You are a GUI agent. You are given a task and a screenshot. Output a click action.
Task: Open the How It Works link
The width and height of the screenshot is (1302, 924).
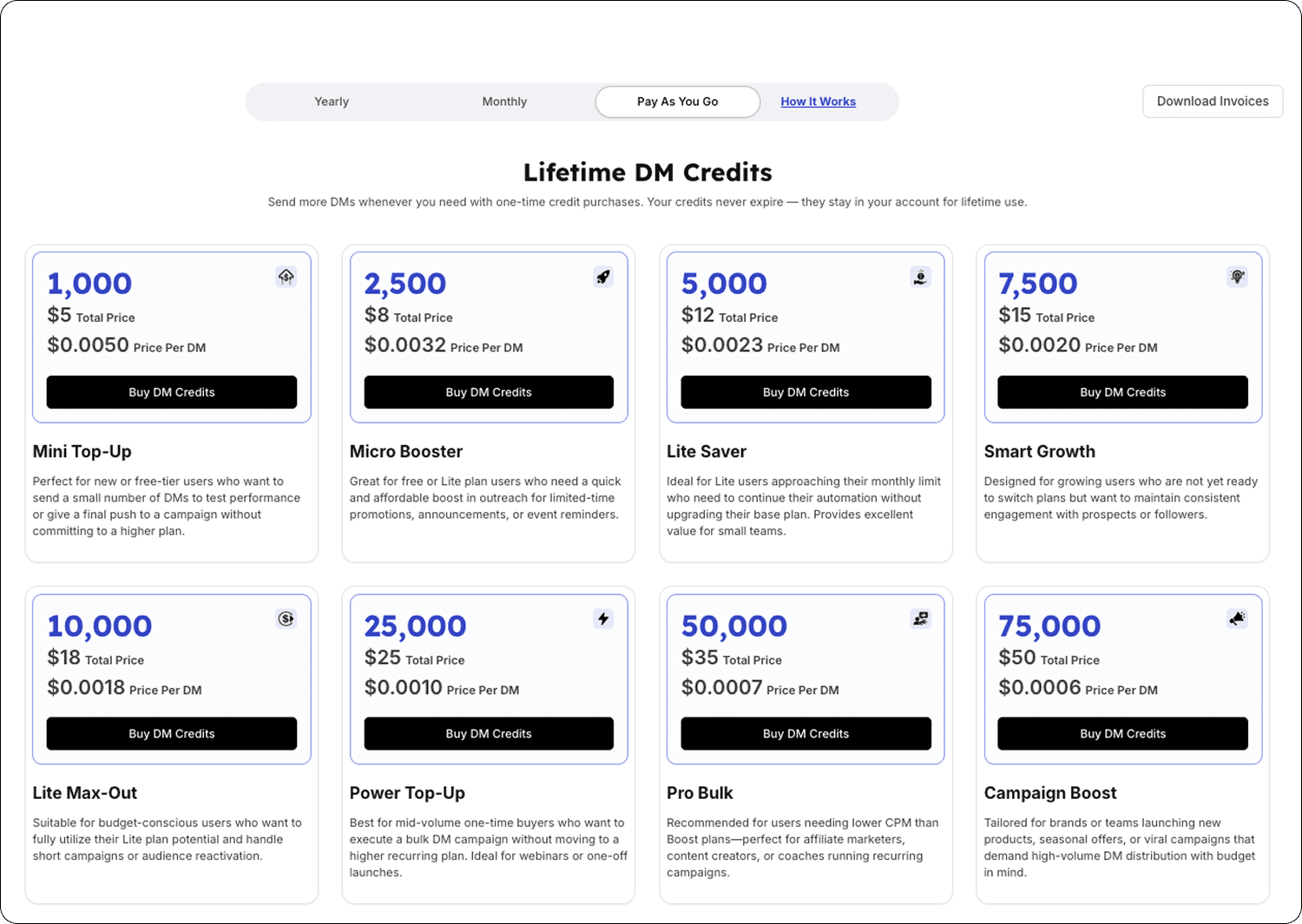818,102
